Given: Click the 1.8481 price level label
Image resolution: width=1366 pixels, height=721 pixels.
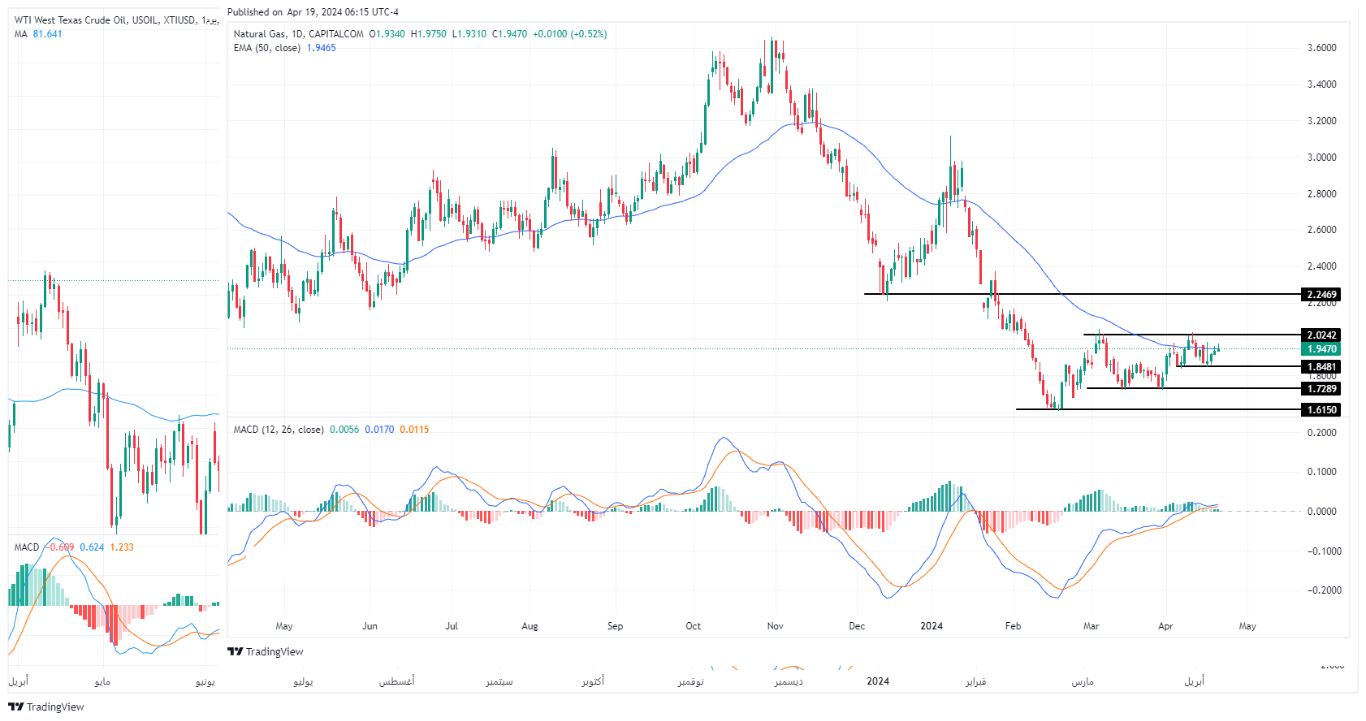Looking at the screenshot, I should [1321, 367].
